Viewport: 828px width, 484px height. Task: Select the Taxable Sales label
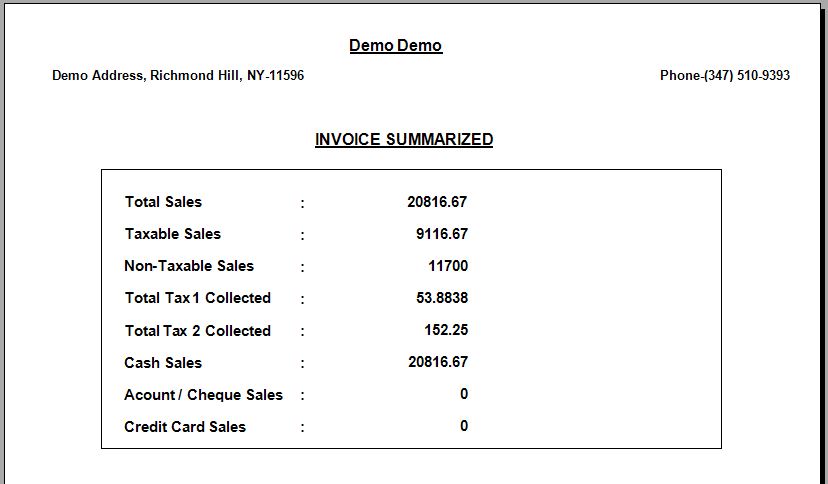click(x=173, y=234)
